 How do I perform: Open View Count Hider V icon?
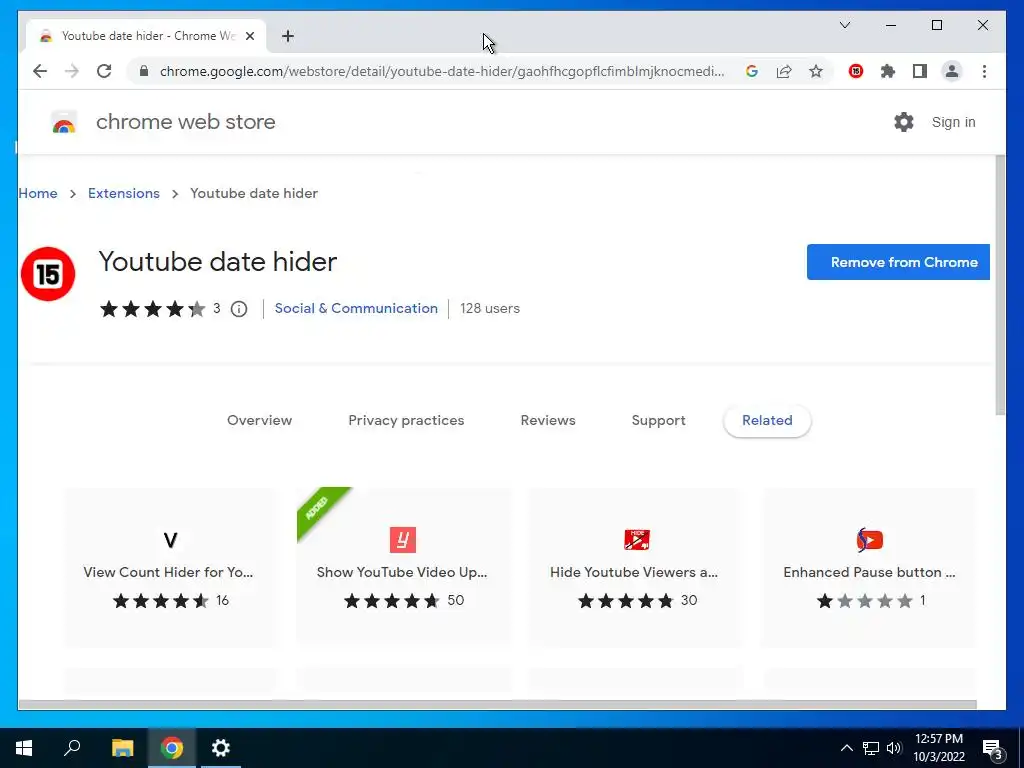point(170,540)
